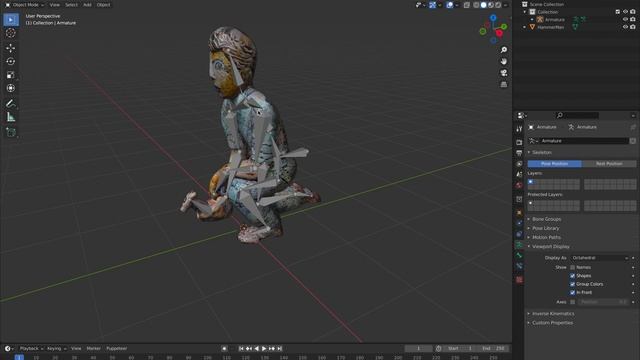This screenshot has width=640, height=360.
Task: Open the Bone Constraints properties tab
Action: (x=519, y=266)
